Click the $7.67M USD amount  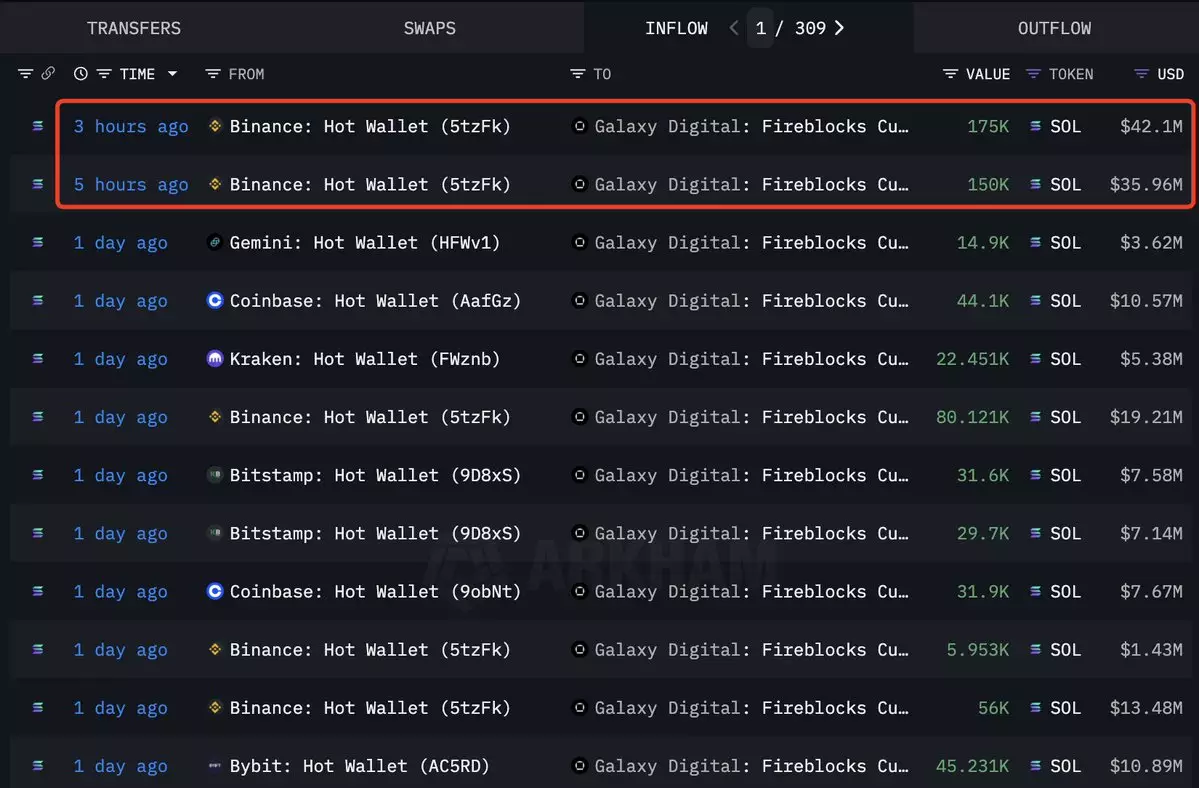pos(1151,591)
